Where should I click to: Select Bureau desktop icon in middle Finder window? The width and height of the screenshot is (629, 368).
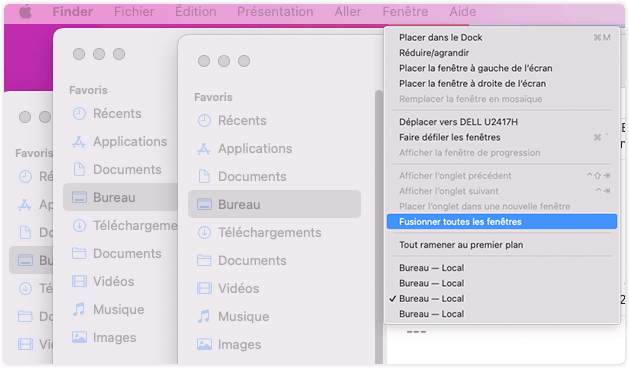coord(79,197)
